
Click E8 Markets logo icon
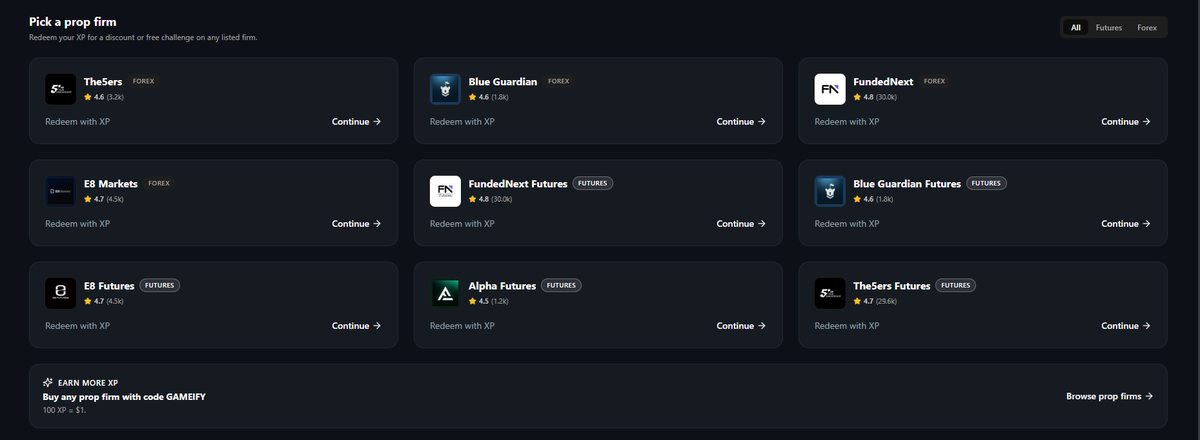(x=60, y=191)
